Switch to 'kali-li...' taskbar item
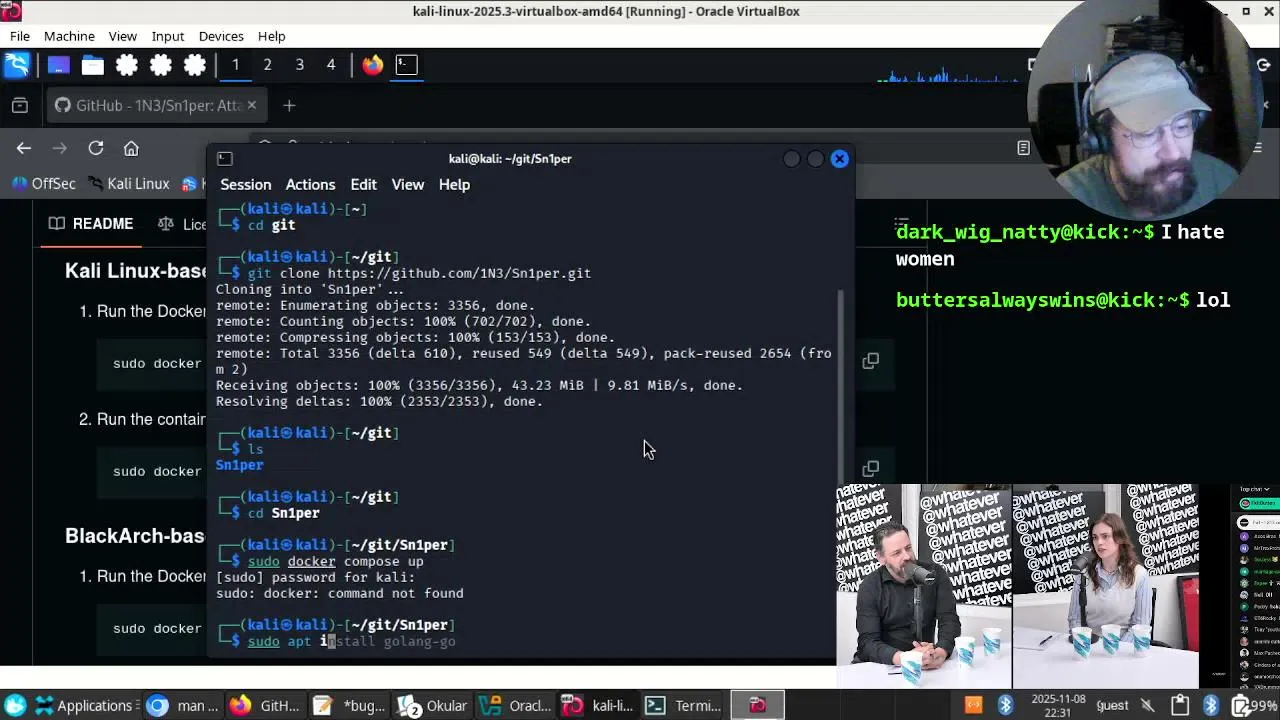This screenshot has width=1280, height=720. coord(597,706)
